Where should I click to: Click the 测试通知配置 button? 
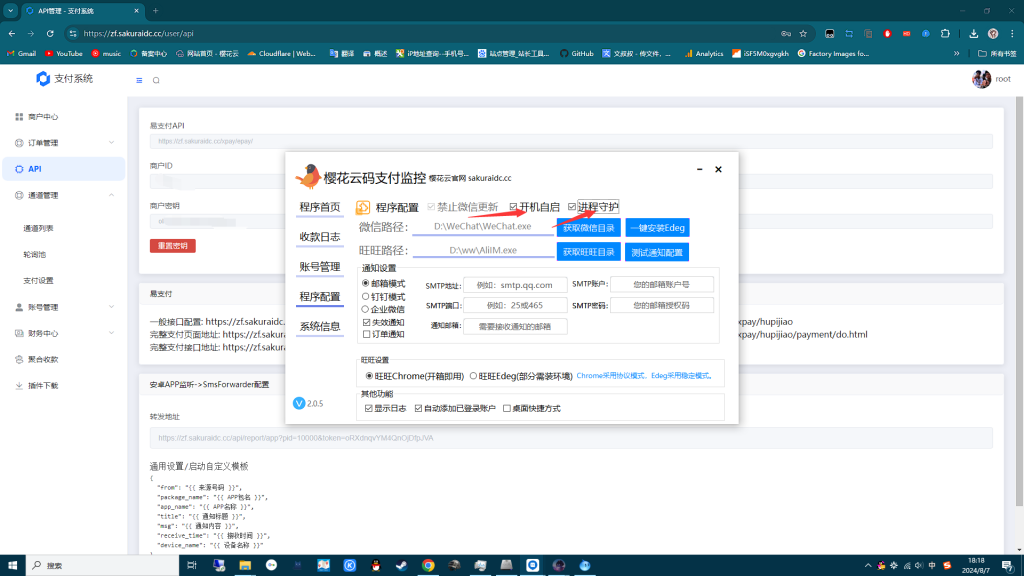click(x=656, y=251)
